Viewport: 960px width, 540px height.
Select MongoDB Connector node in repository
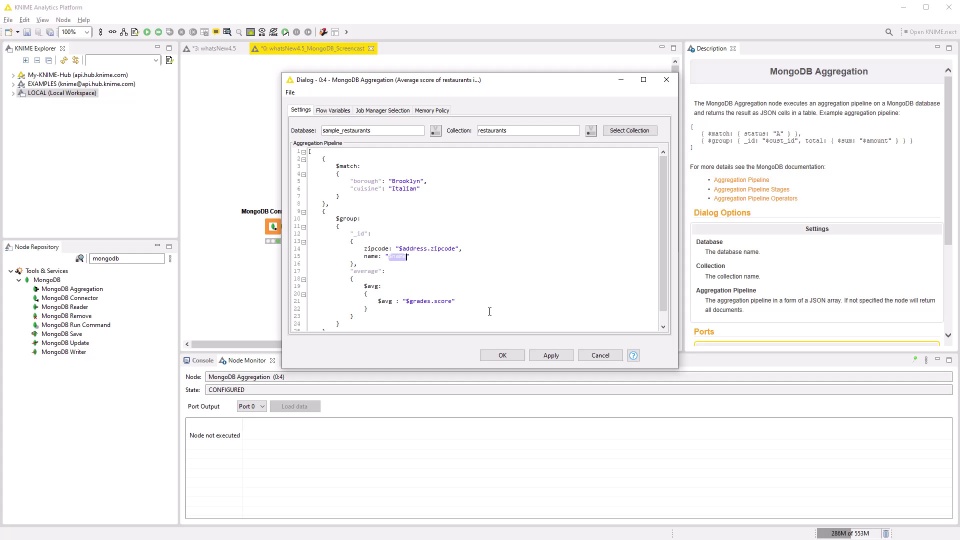point(70,298)
